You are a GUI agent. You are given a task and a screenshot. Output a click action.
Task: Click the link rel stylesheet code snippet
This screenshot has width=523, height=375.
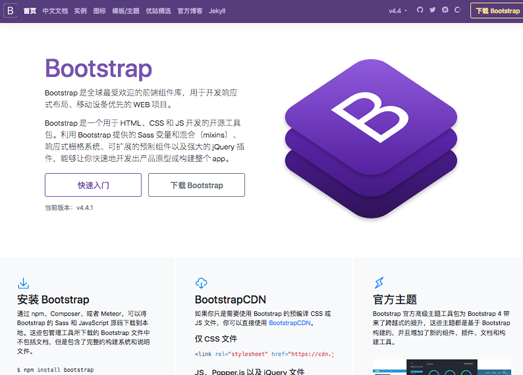coord(265,354)
